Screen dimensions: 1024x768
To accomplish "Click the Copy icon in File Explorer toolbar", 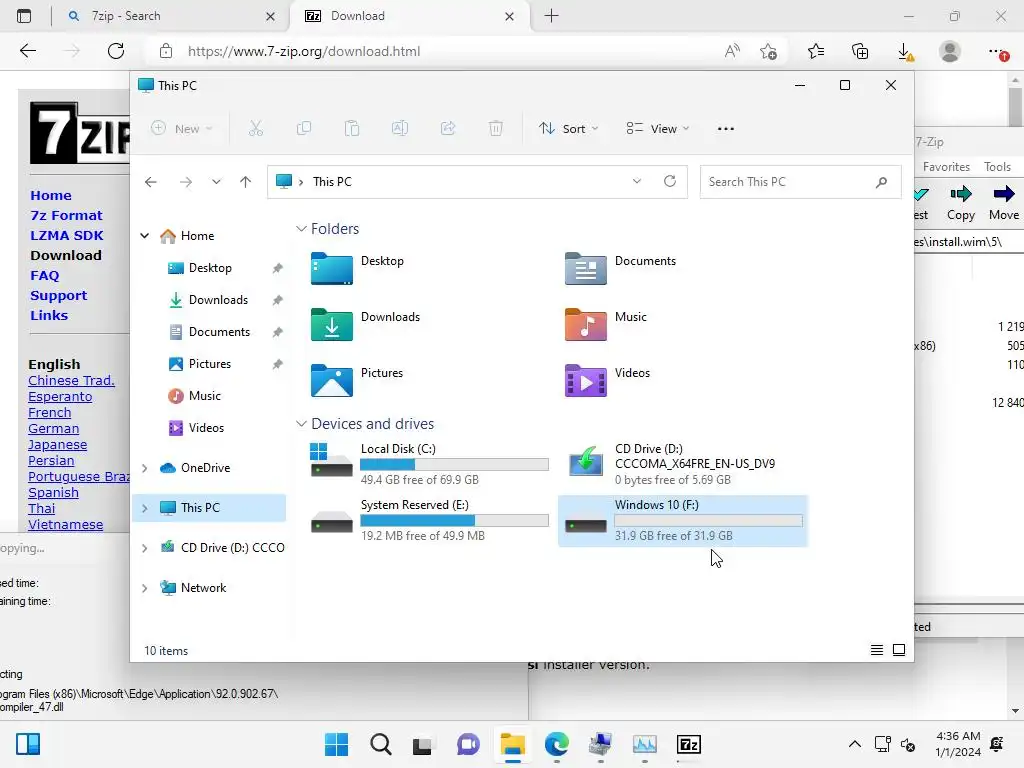I will [304, 129].
